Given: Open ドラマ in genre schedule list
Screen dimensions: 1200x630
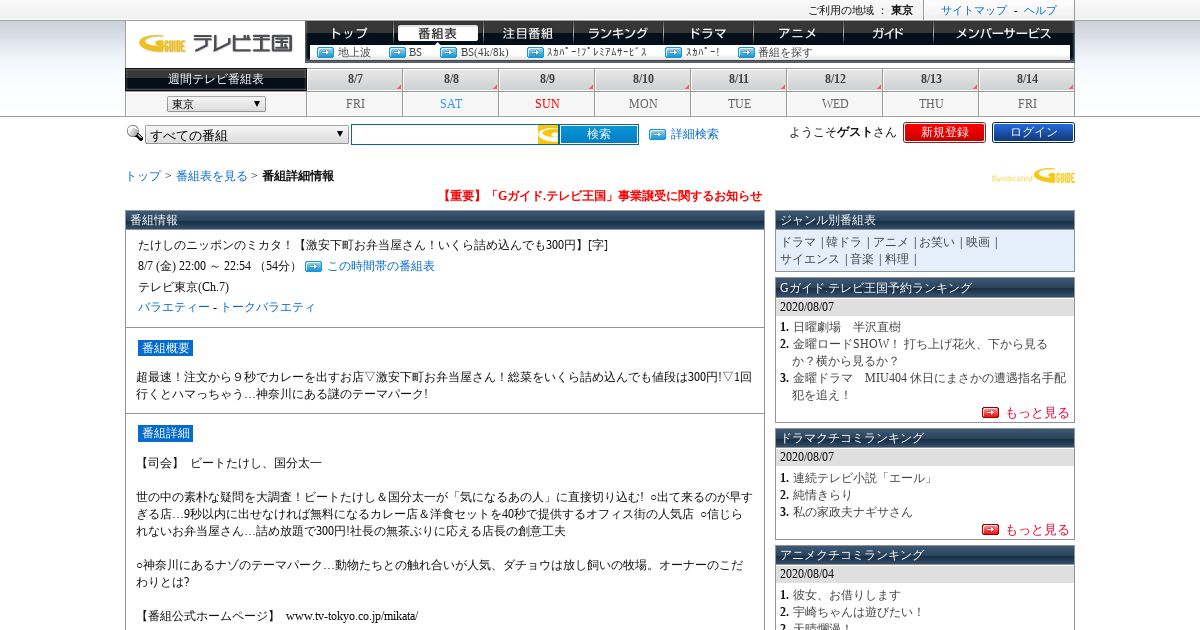Looking at the screenshot, I should tap(798, 242).
